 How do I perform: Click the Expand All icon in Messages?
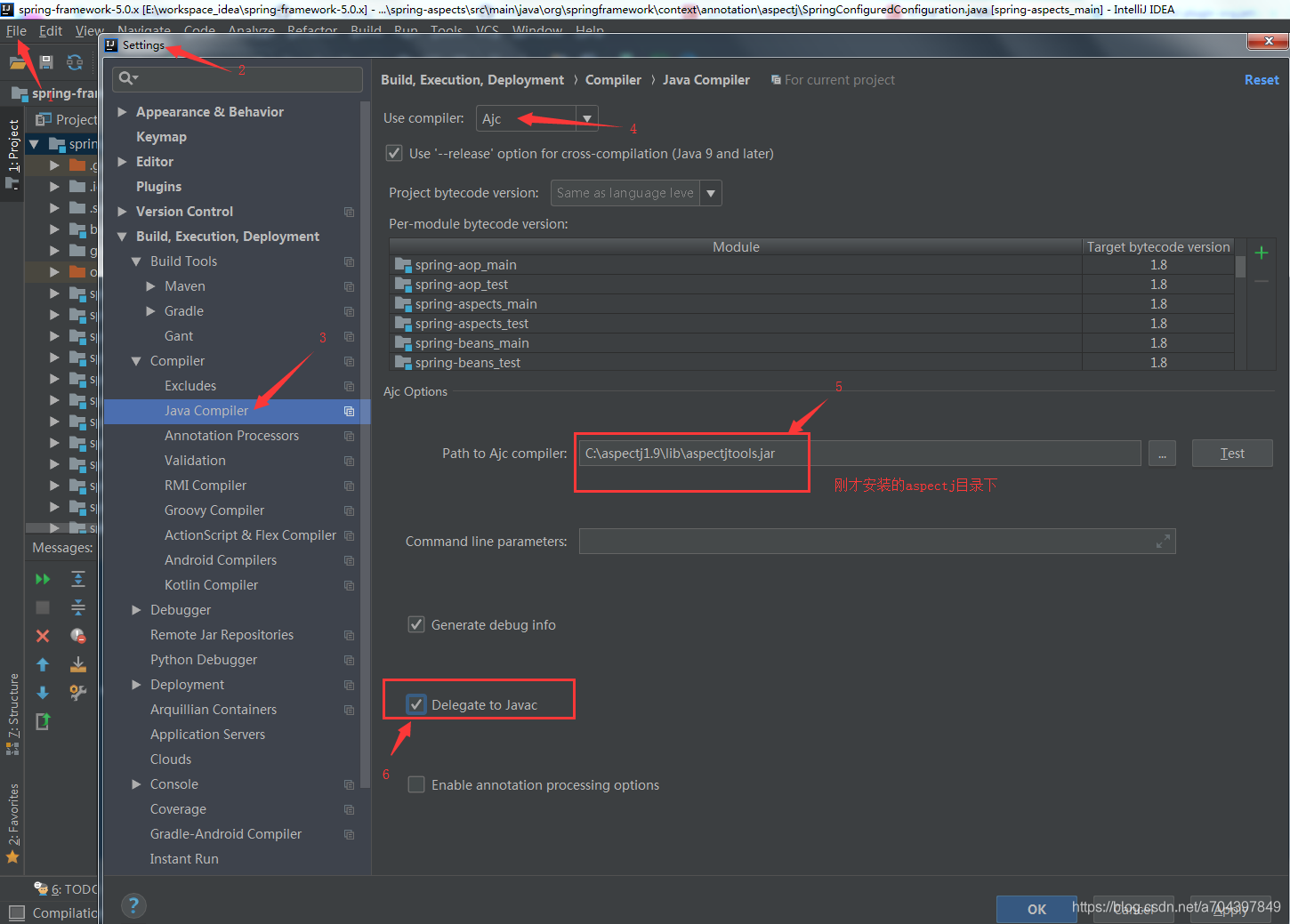coord(78,579)
